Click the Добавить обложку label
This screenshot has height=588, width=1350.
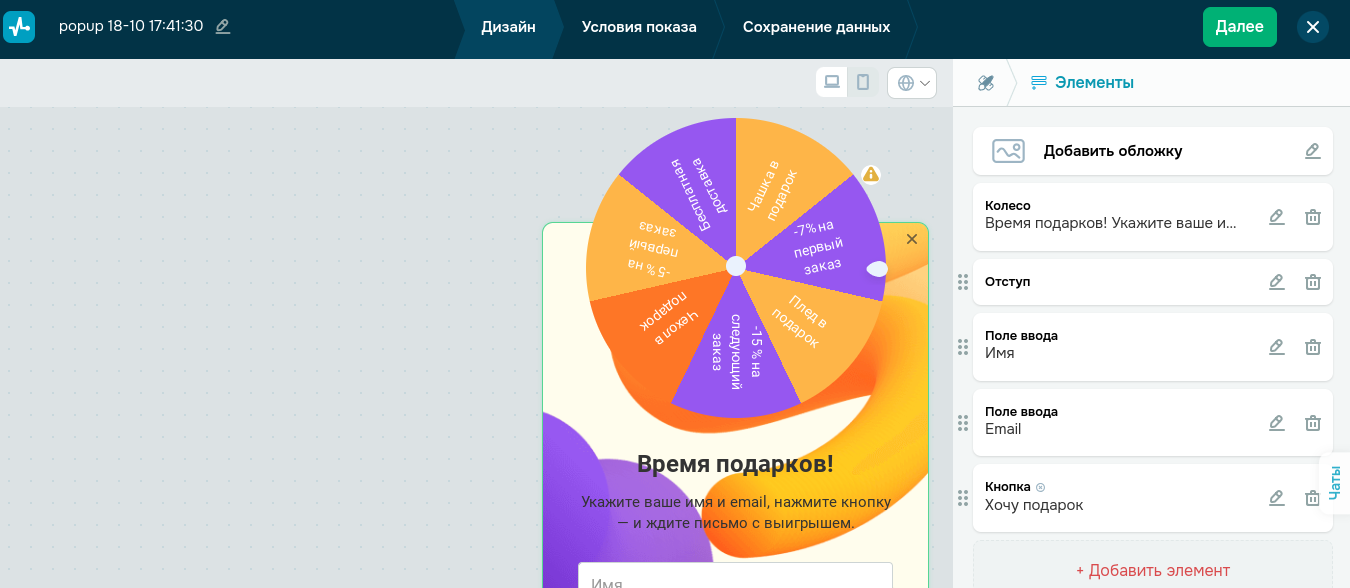point(1113,151)
